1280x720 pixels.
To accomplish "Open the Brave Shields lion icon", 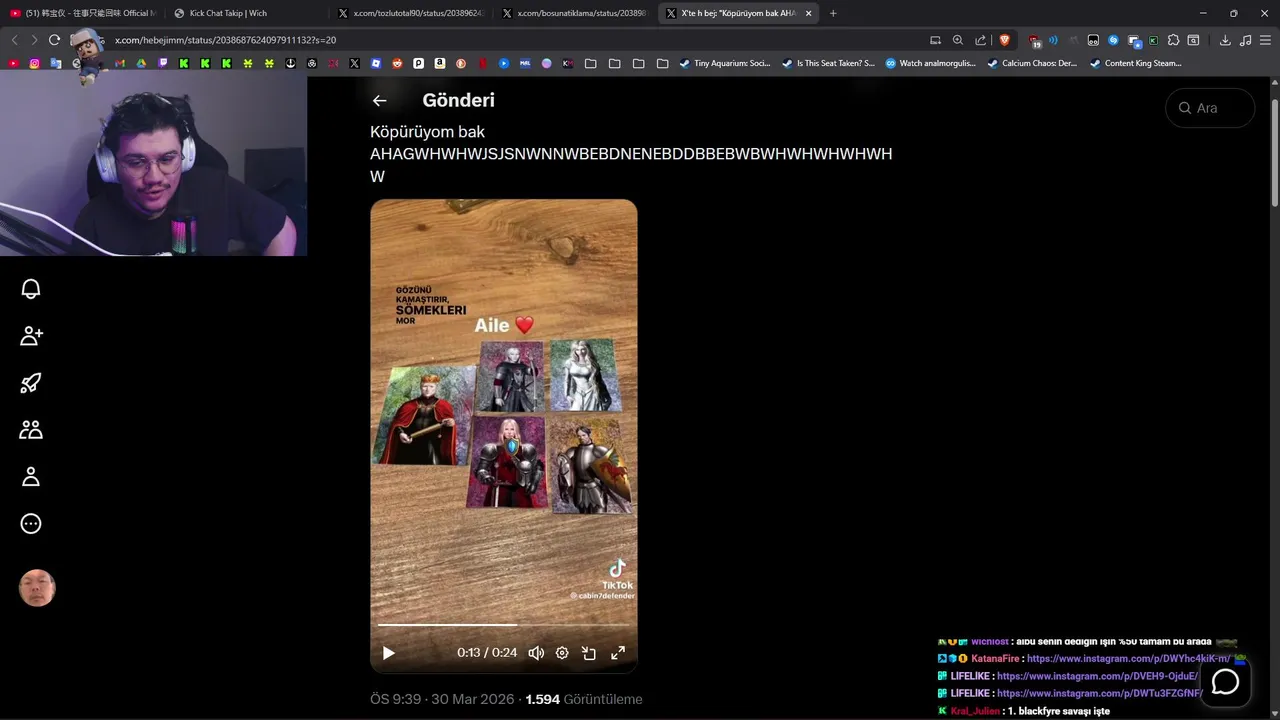I will pos(1005,40).
